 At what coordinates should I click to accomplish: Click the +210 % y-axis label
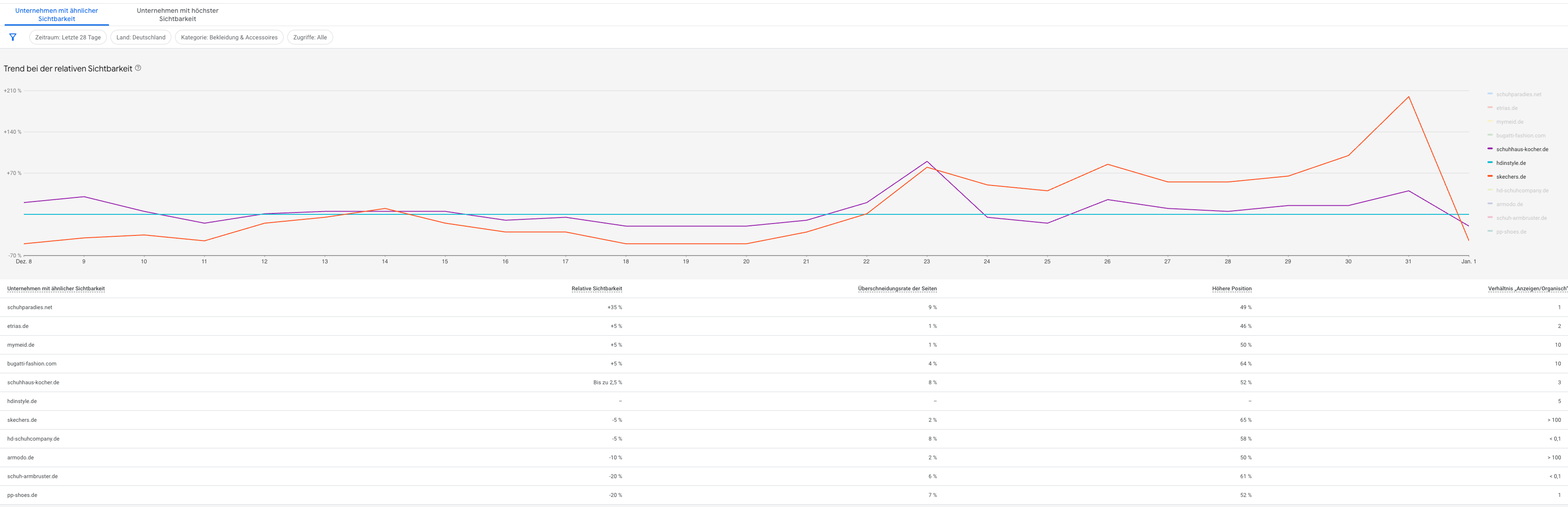click(13, 91)
